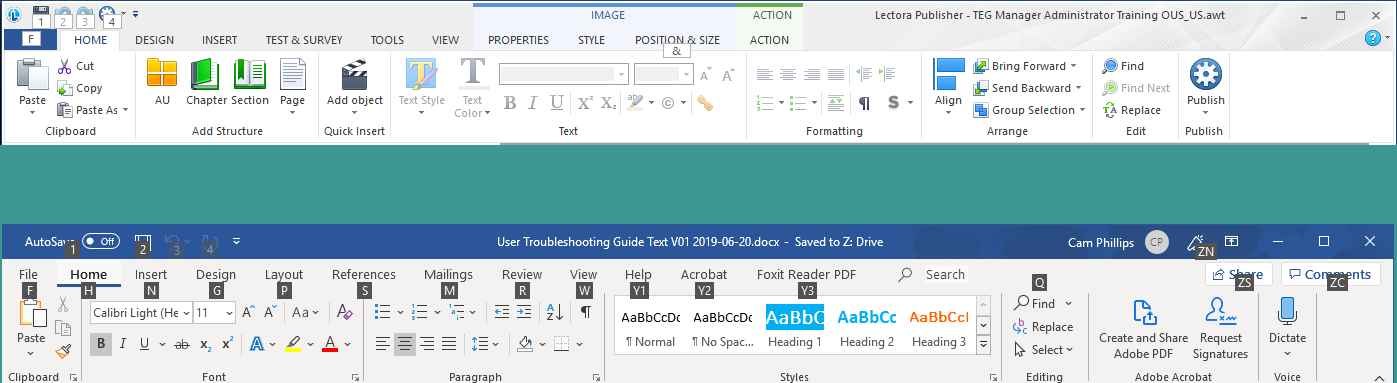Viewport: 1397px width, 383px height.
Task: Click Lectora help question mark icon
Action: pyautogui.click(x=1373, y=38)
